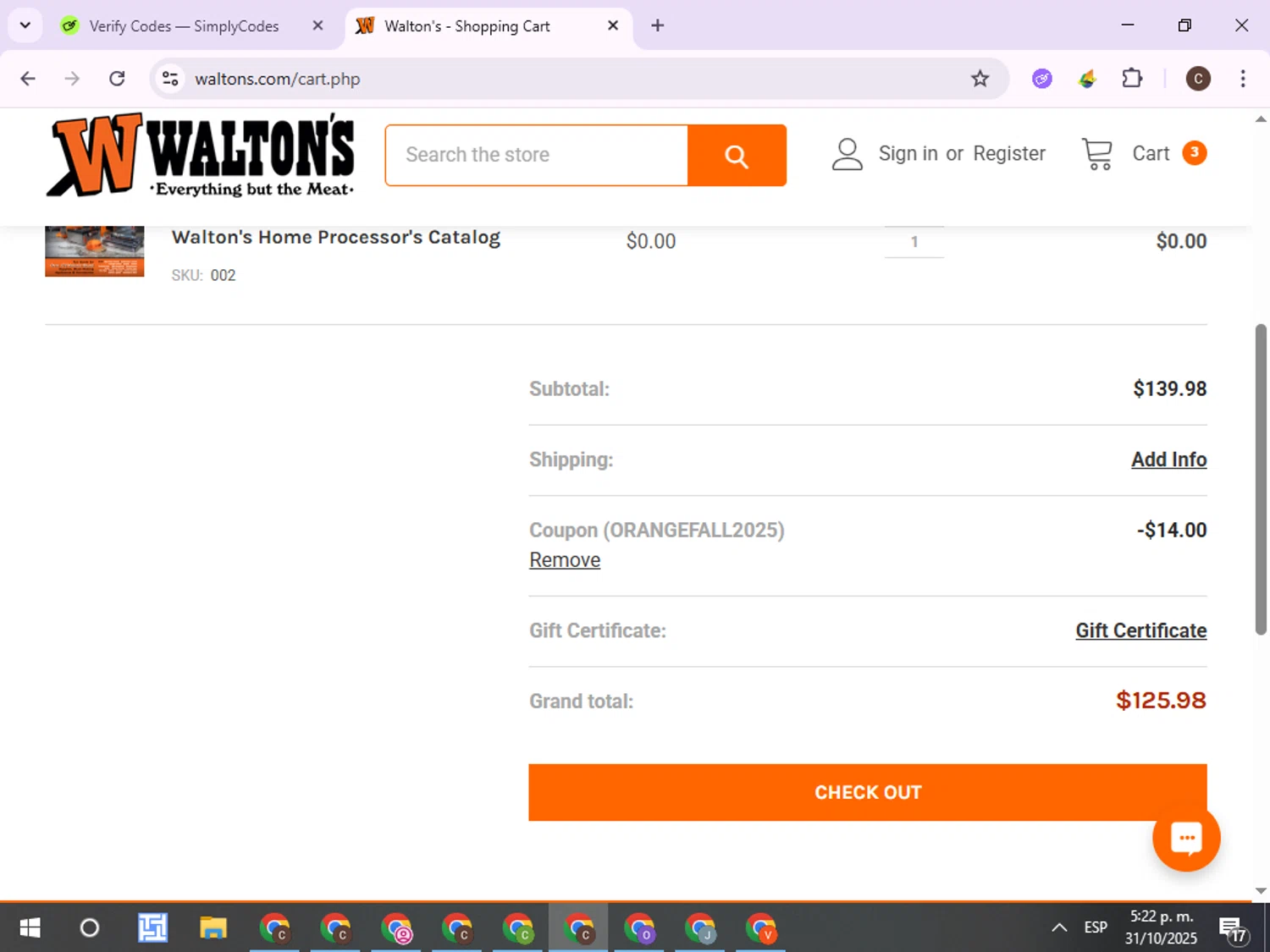Click the subtotal $139.98 value

[1170, 389]
